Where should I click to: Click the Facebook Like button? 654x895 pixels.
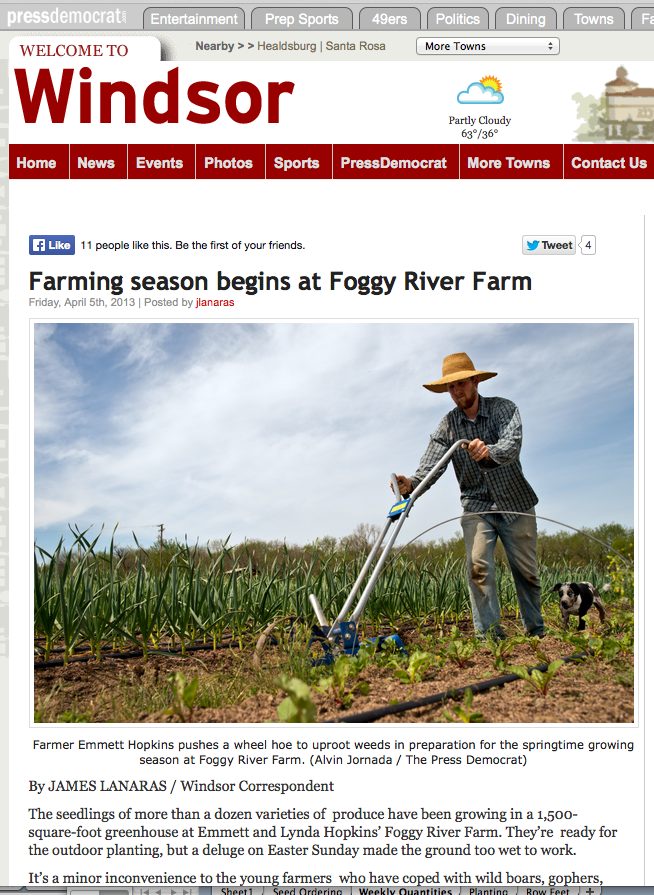point(52,245)
